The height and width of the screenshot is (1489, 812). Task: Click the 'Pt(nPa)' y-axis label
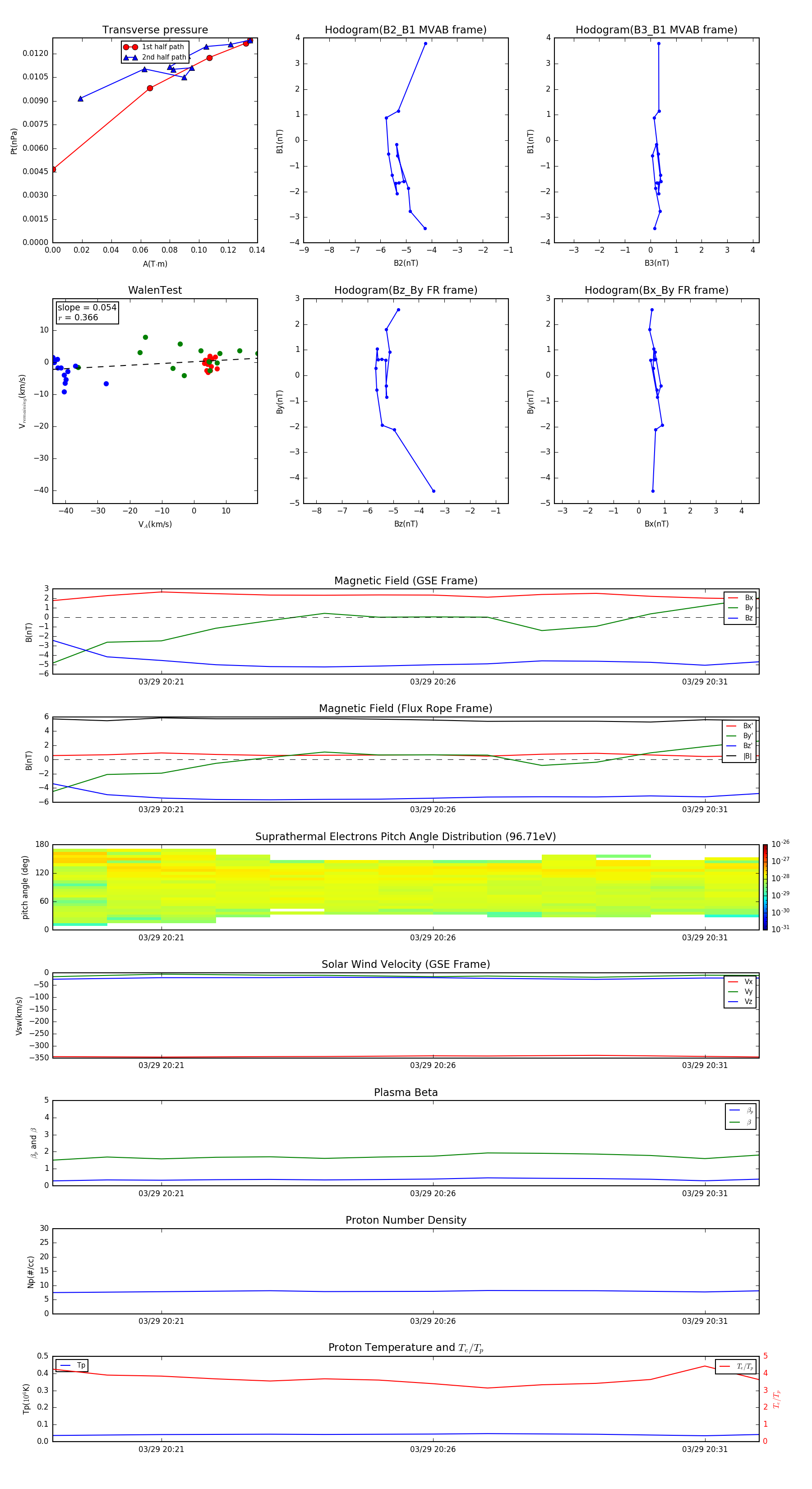[x=14, y=141]
